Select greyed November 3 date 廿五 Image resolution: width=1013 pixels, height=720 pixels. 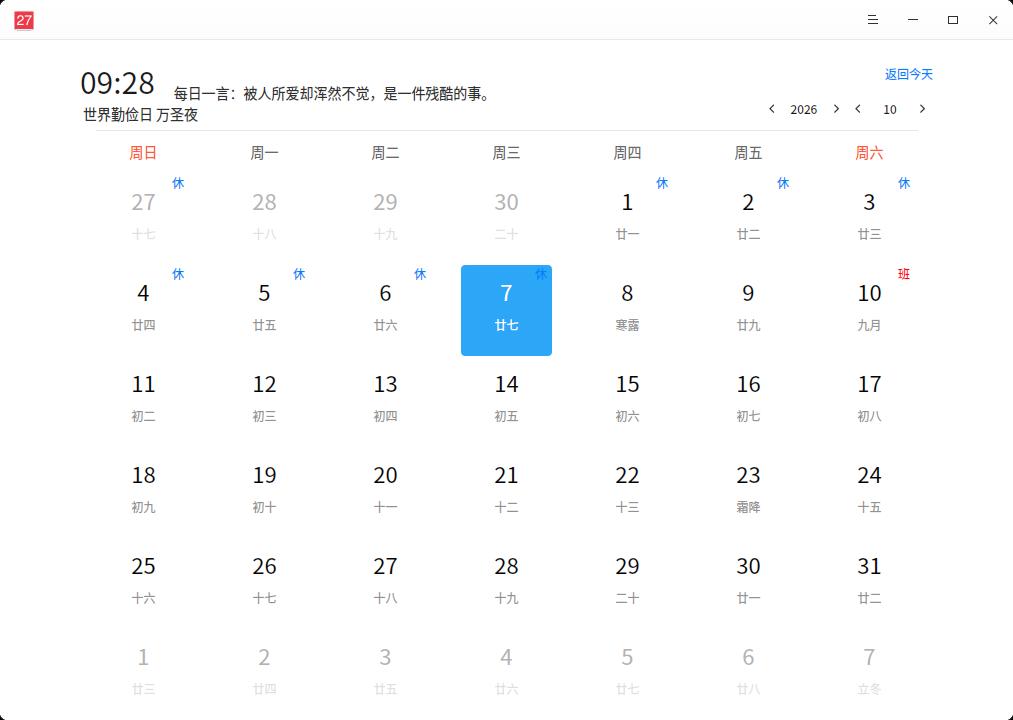click(x=385, y=674)
